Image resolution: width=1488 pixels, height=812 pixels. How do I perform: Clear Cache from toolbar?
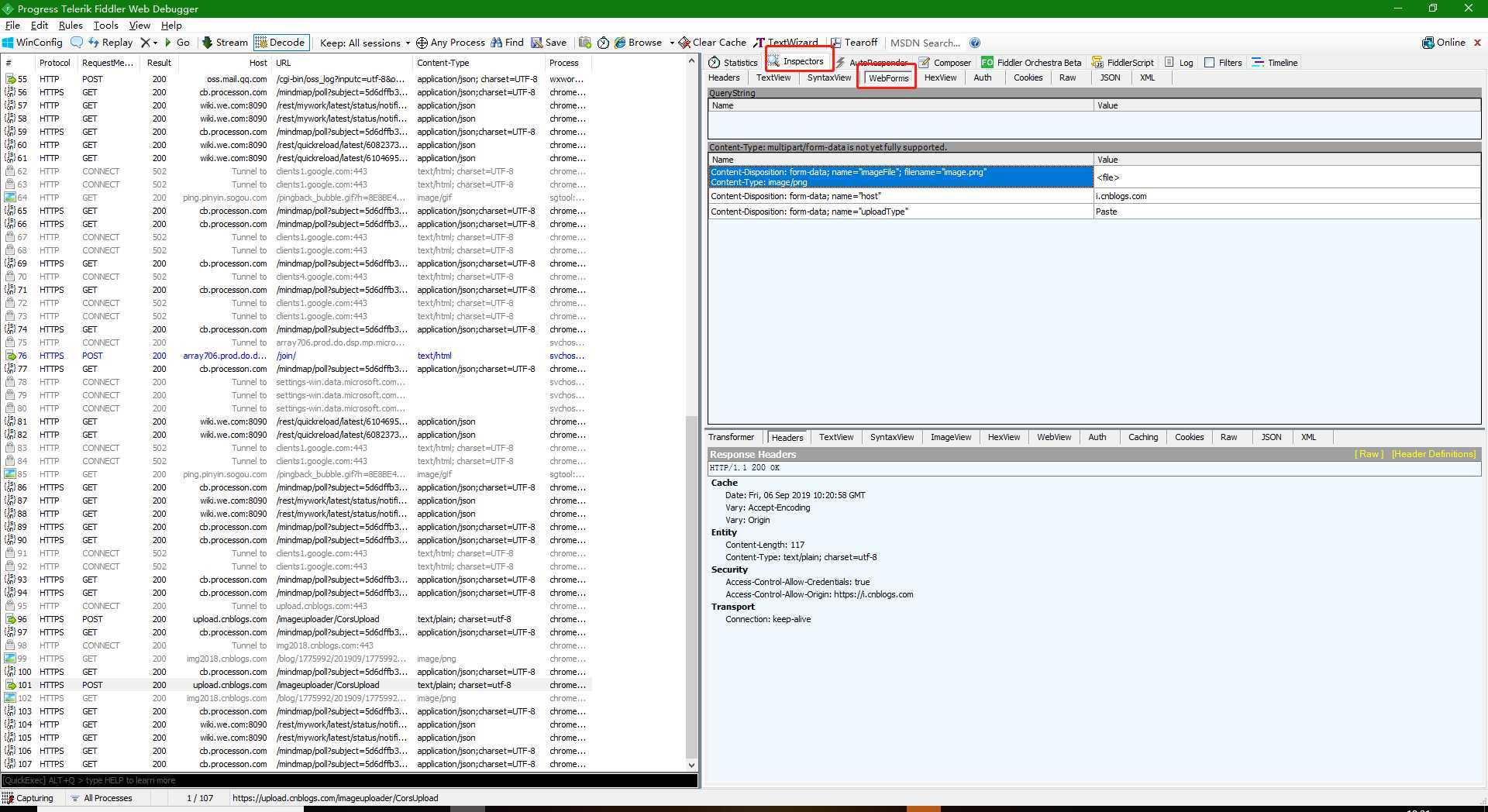(712, 43)
